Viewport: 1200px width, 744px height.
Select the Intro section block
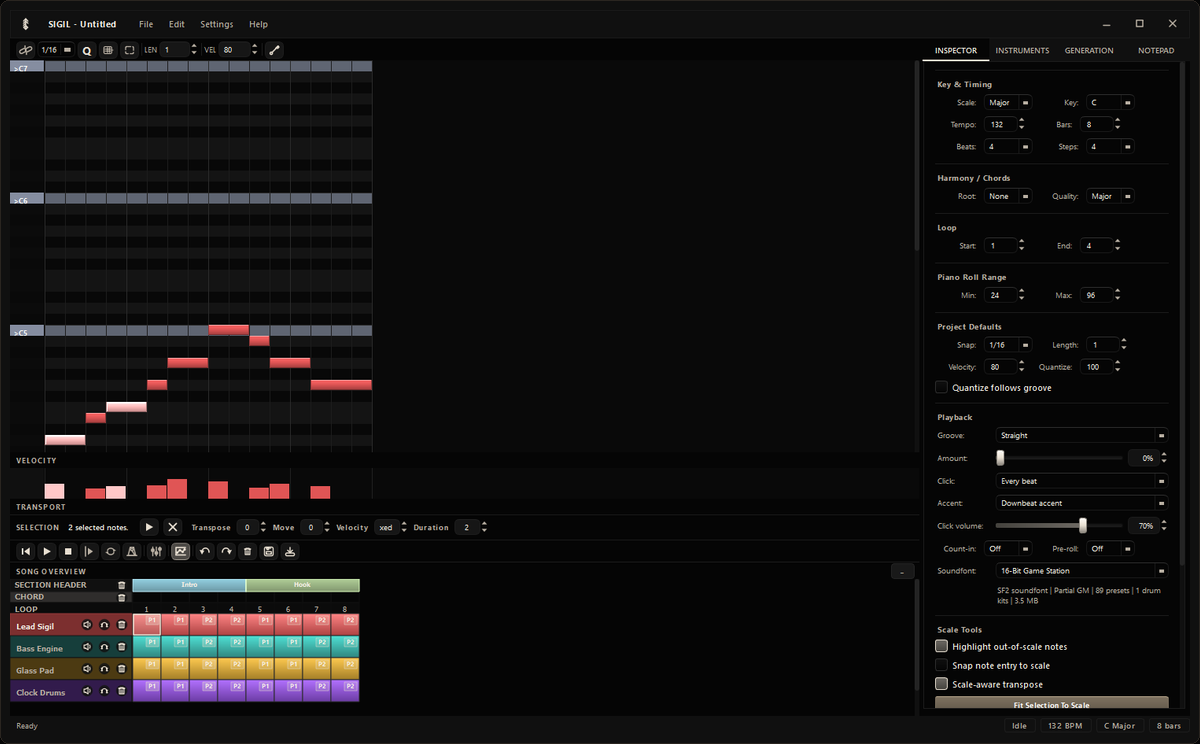[x=189, y=585]
